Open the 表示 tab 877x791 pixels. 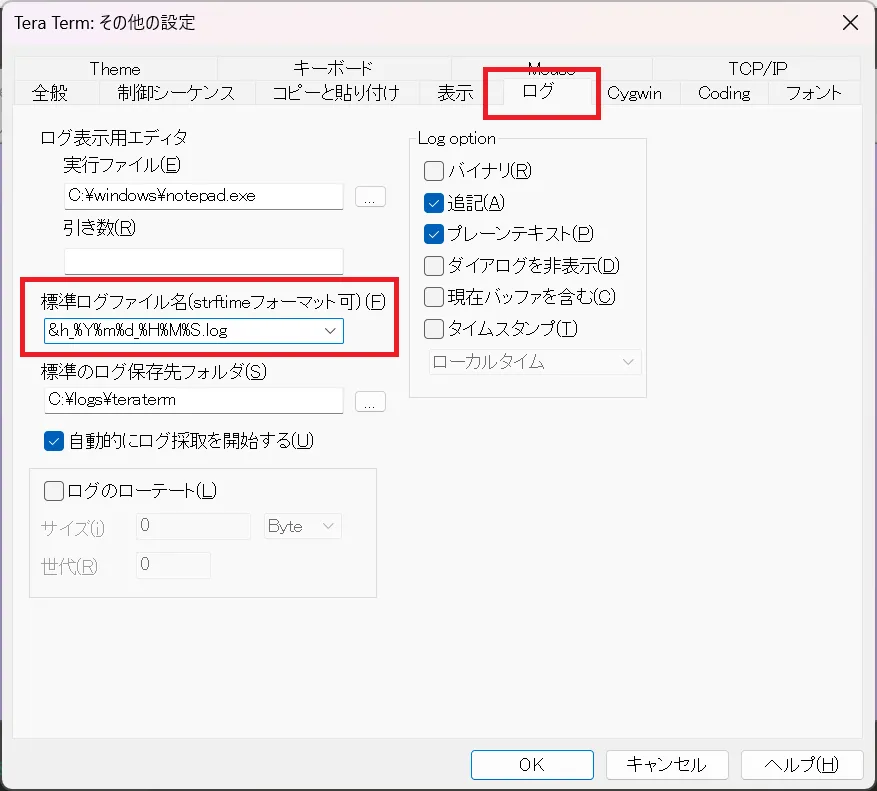[x=455, y=93]
